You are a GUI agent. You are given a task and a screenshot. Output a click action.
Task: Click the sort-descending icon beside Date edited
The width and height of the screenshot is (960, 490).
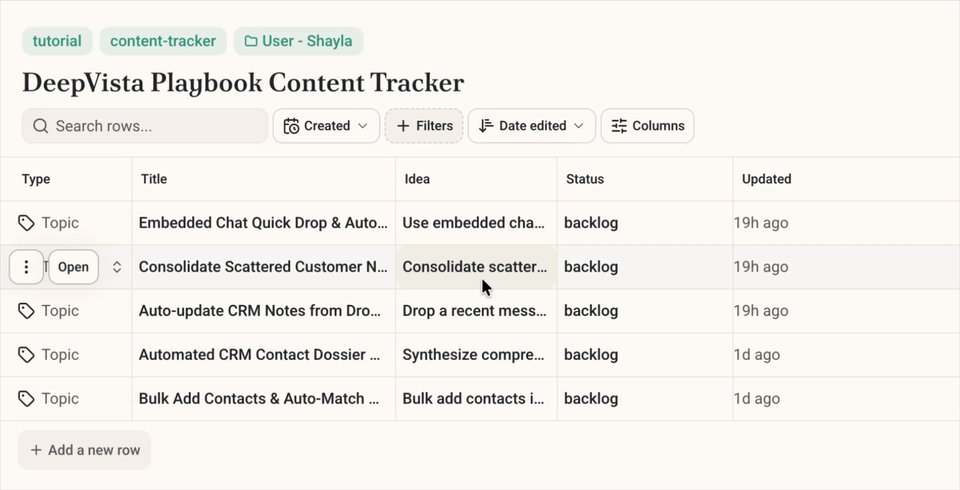tap(486, 126)
